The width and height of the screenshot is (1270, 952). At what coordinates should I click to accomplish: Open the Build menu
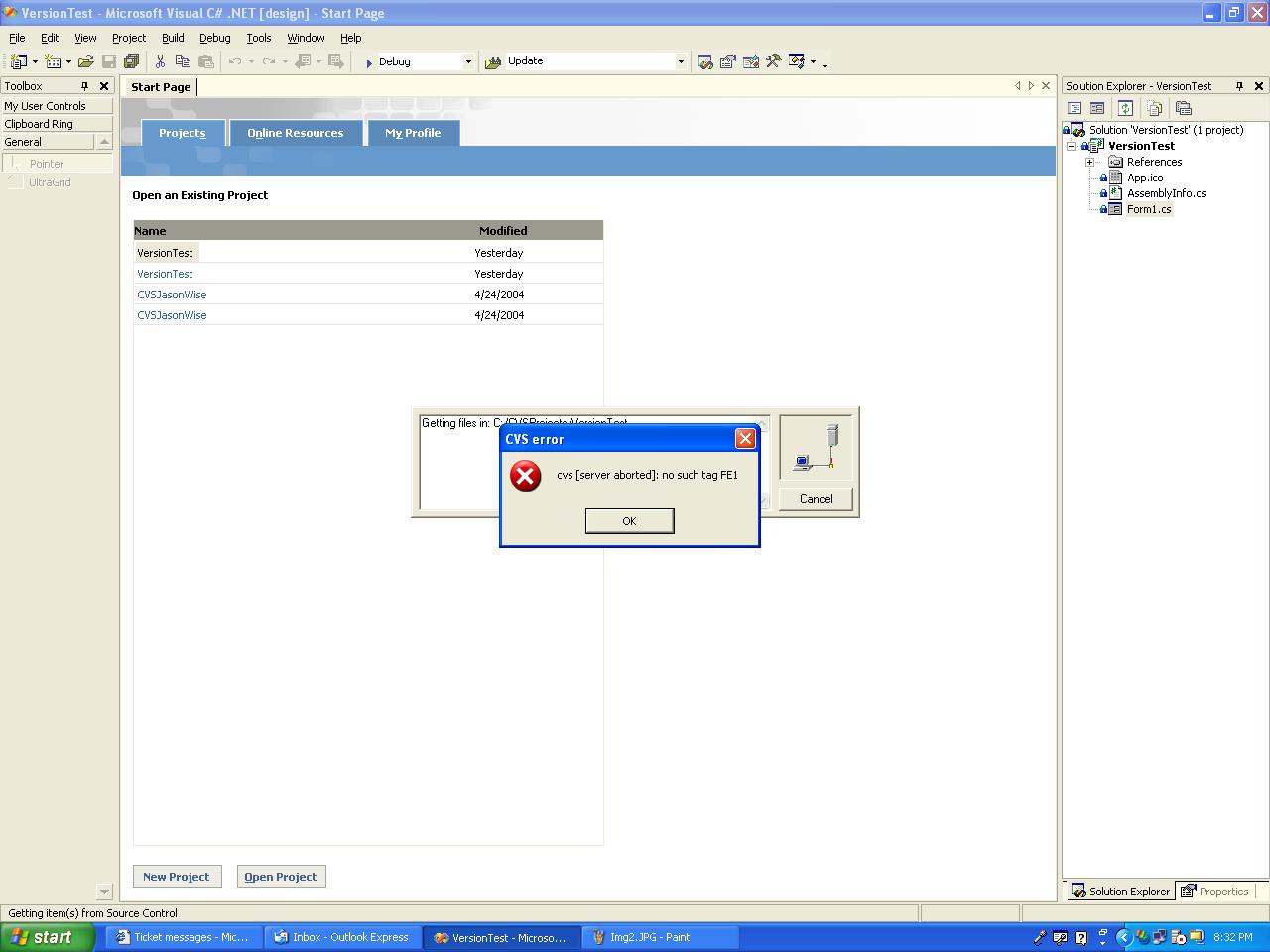tap(173, 38)
